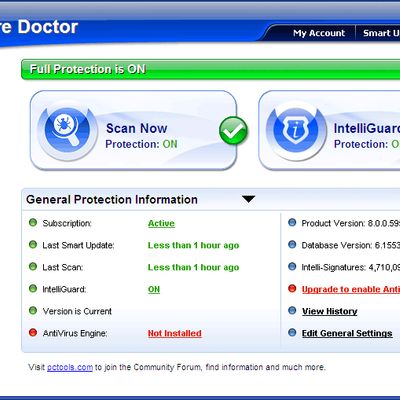The height and width of the screenshot is (400, 400).
Task: Toggle the Scan Now Protection ON status
Action: click(170, 144)
